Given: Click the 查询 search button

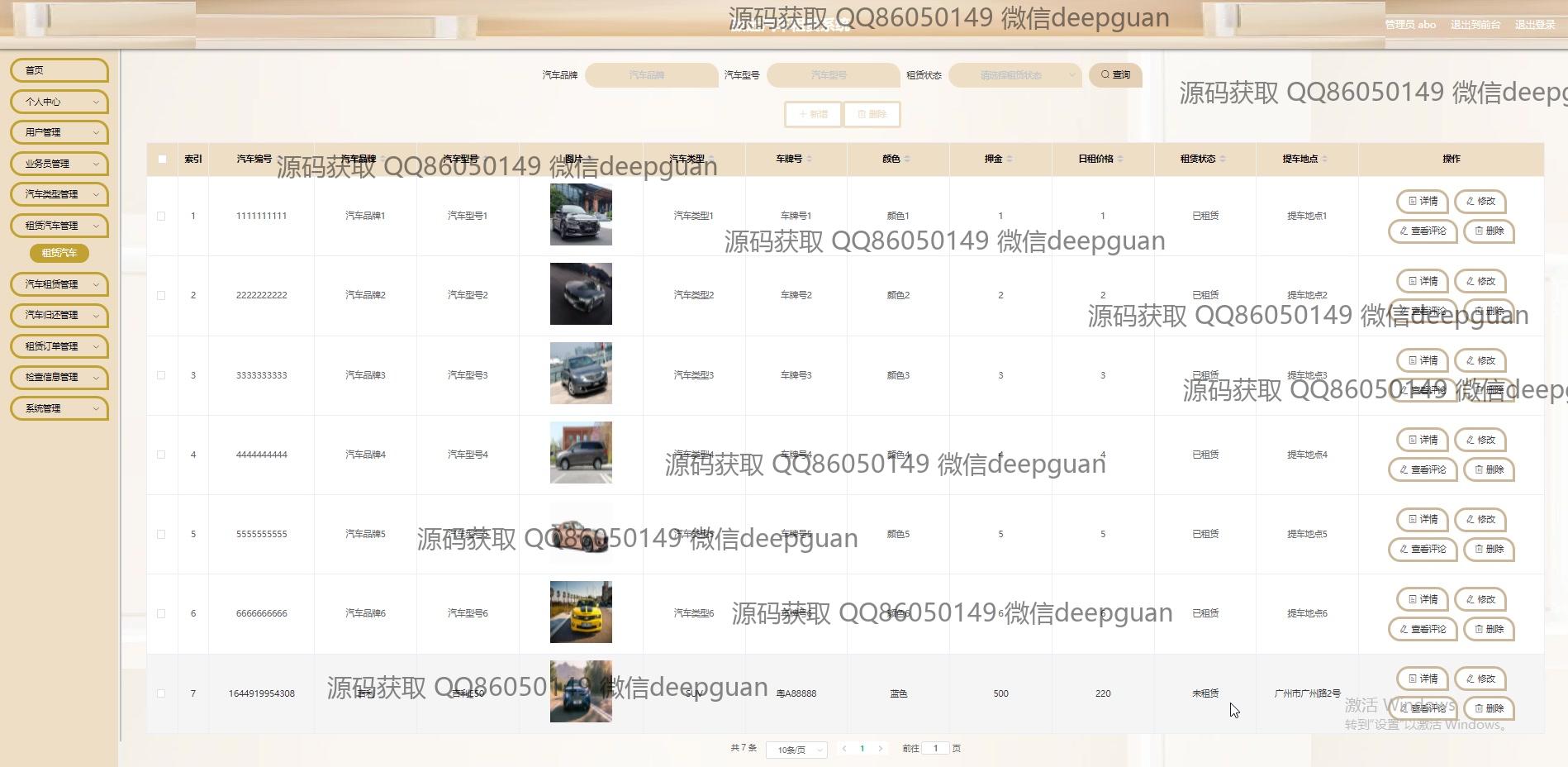Looking at the screenshot, I should pyautogui.click(x=1115, y=75).
